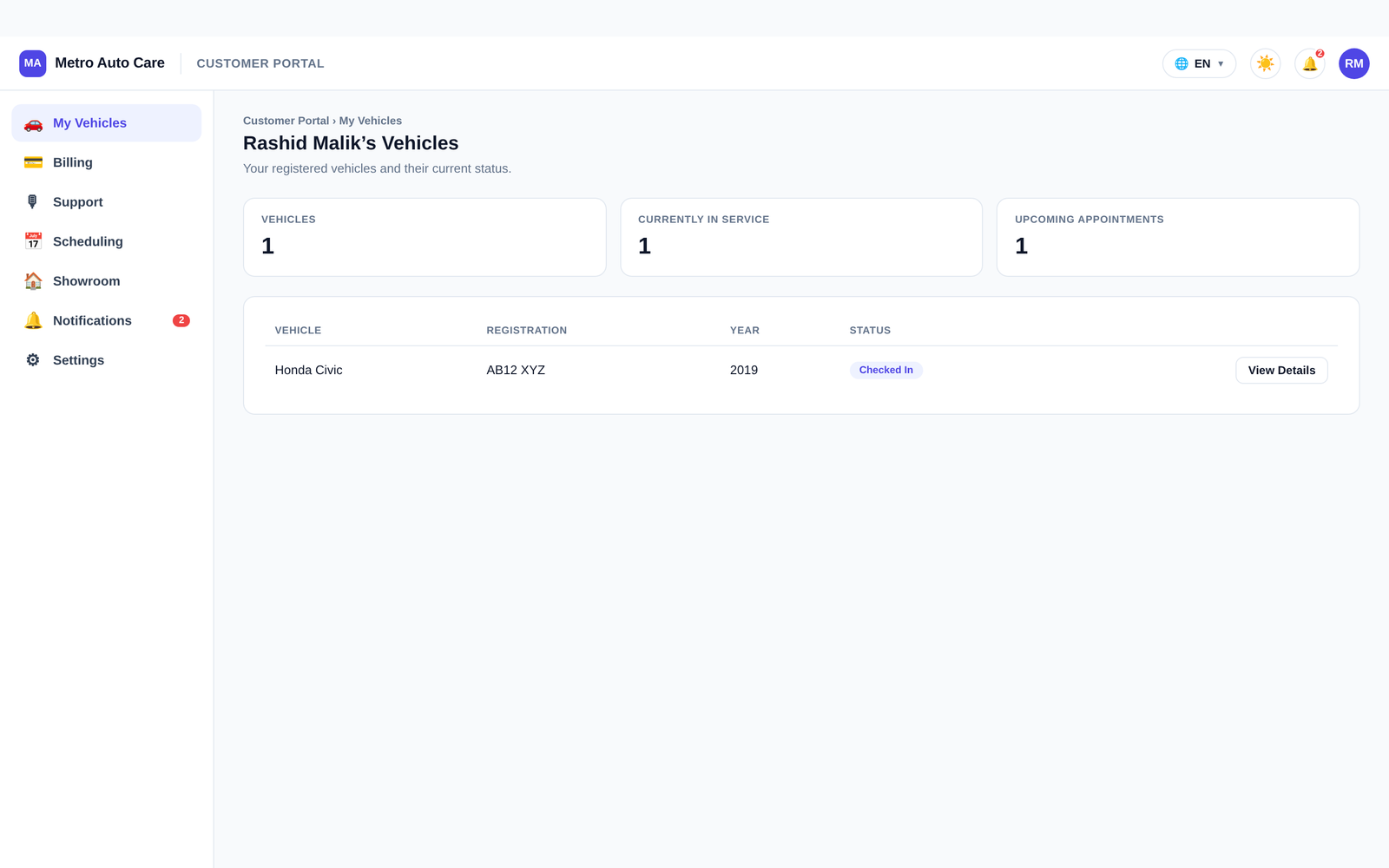
Task: Click the Metro Auto Care brand name
Action: (109, 62)
